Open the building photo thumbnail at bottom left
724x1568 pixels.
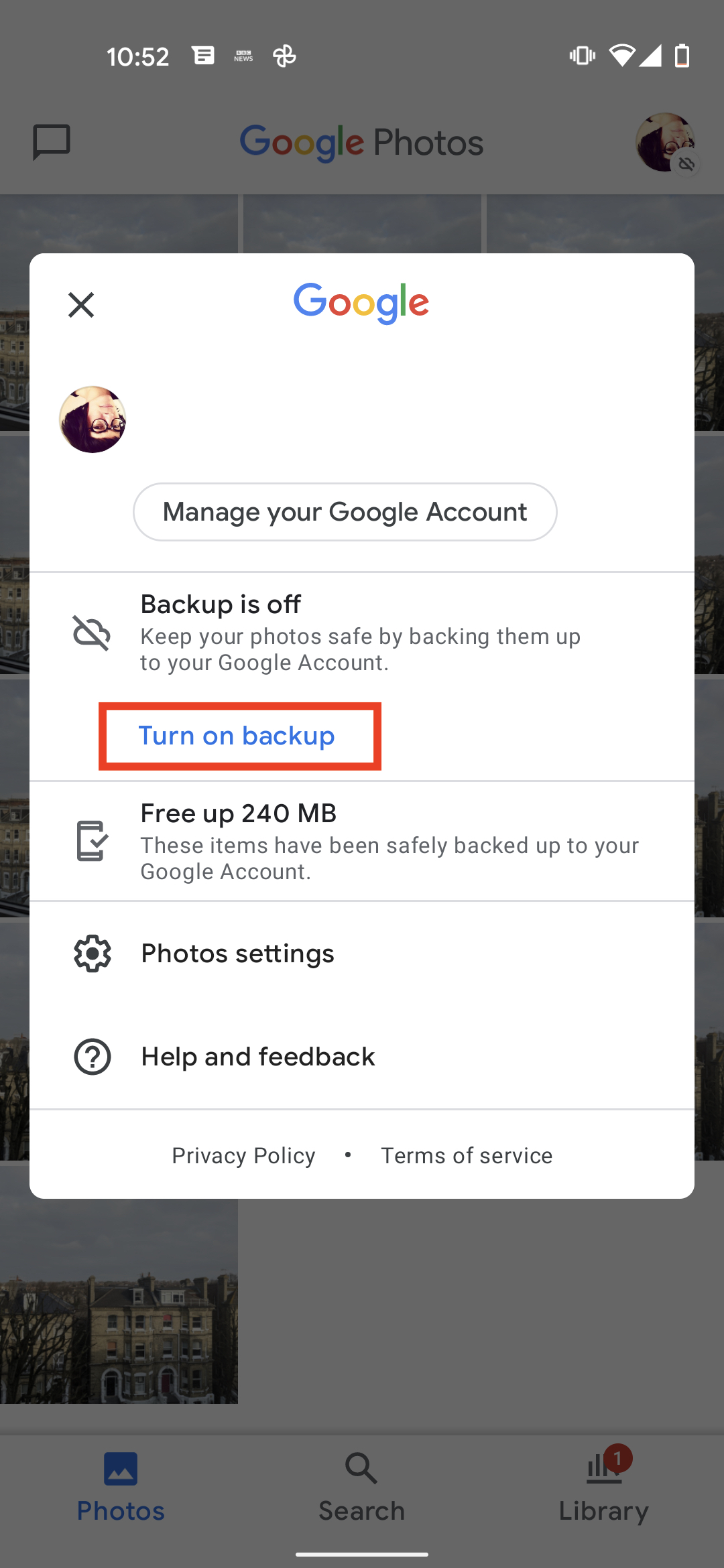coord(119,1301)
